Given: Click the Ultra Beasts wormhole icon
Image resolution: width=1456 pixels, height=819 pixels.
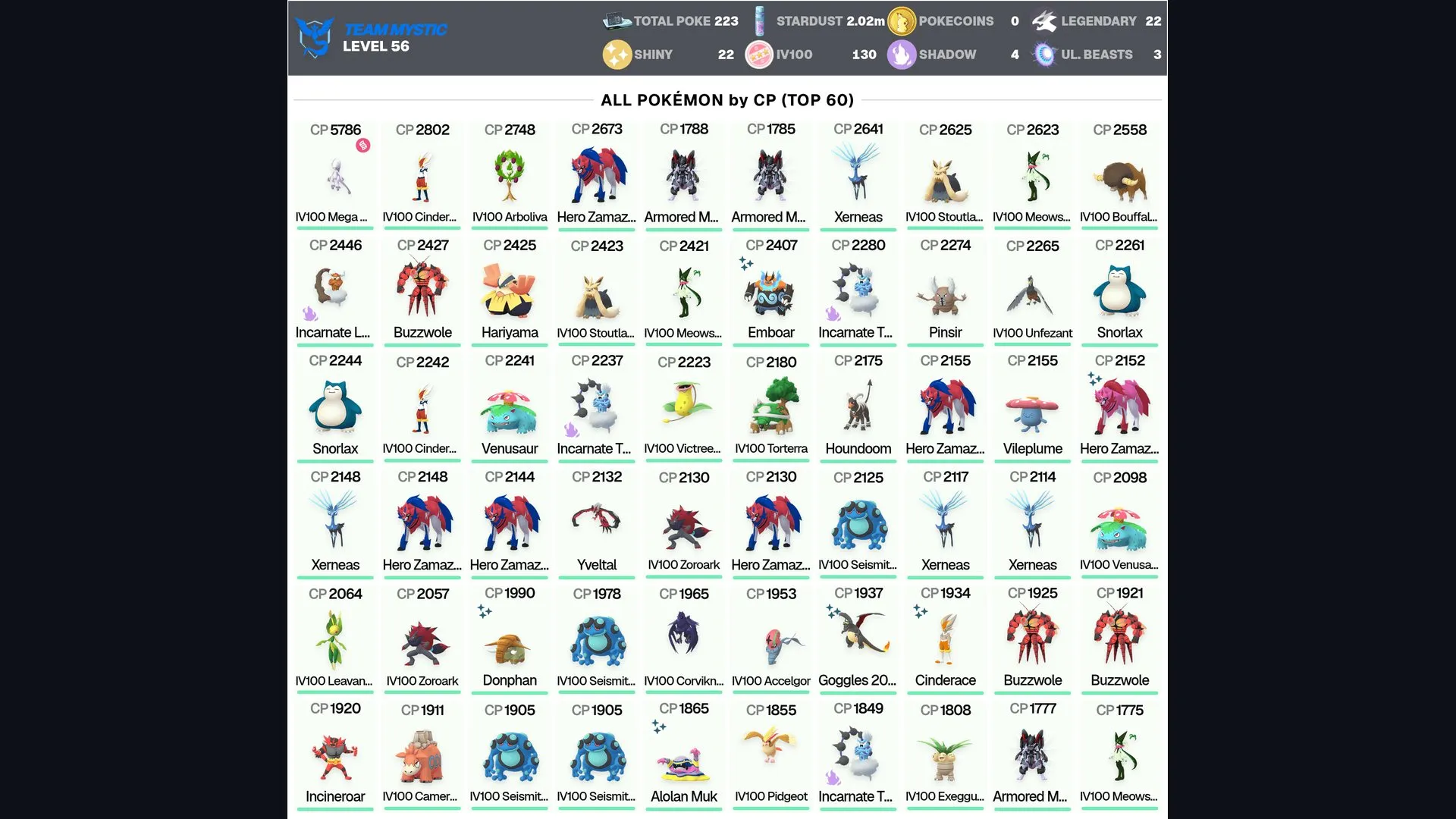Looking at the screenshot, I should pos(1044,55).
